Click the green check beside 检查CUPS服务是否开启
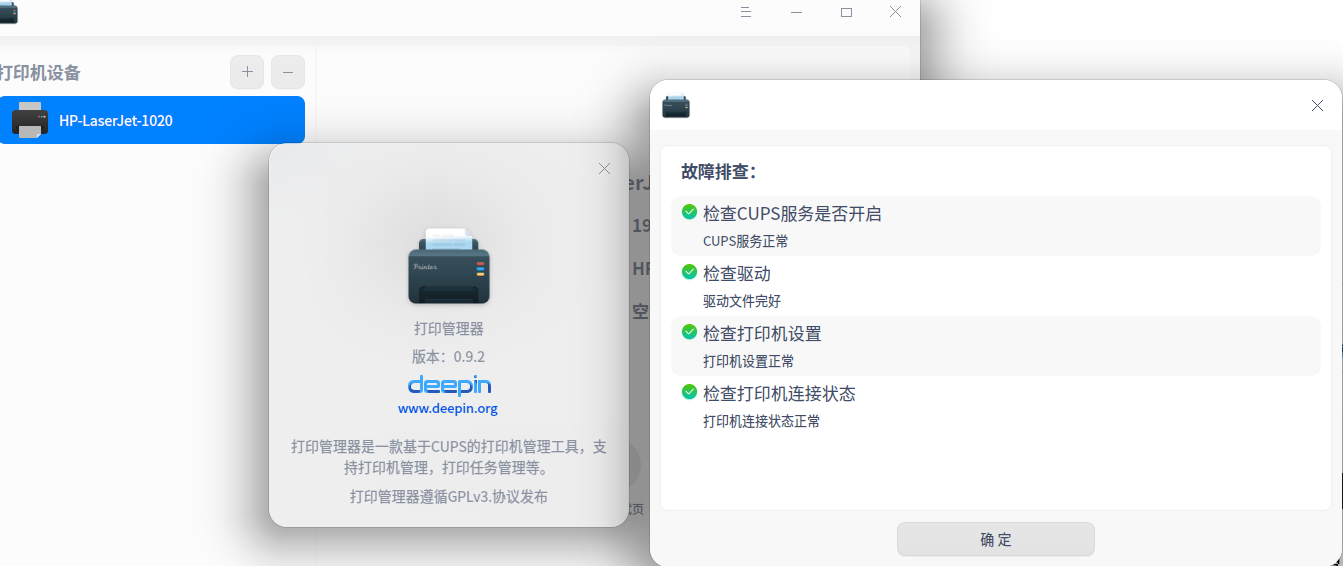 689,212
